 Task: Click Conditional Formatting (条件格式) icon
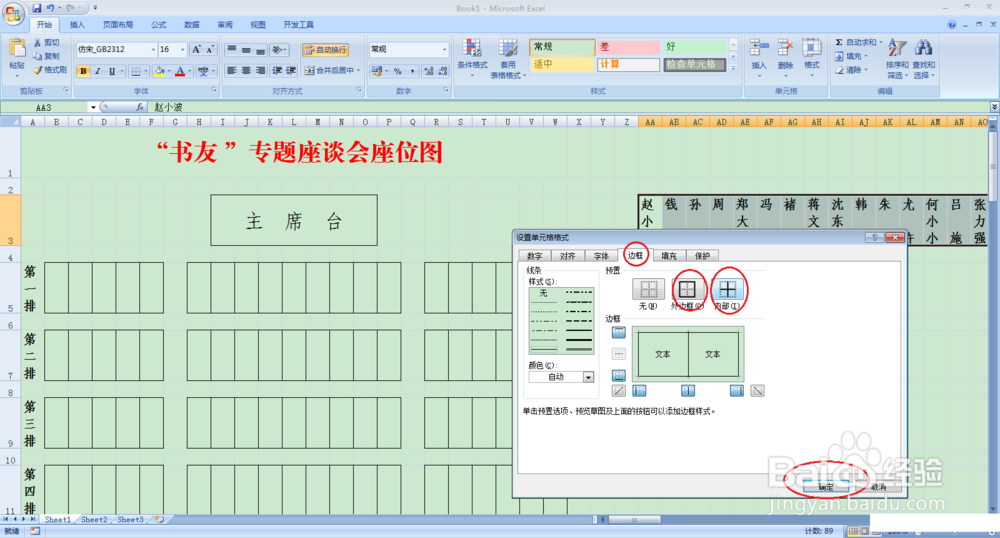click(x=472, y=48)
